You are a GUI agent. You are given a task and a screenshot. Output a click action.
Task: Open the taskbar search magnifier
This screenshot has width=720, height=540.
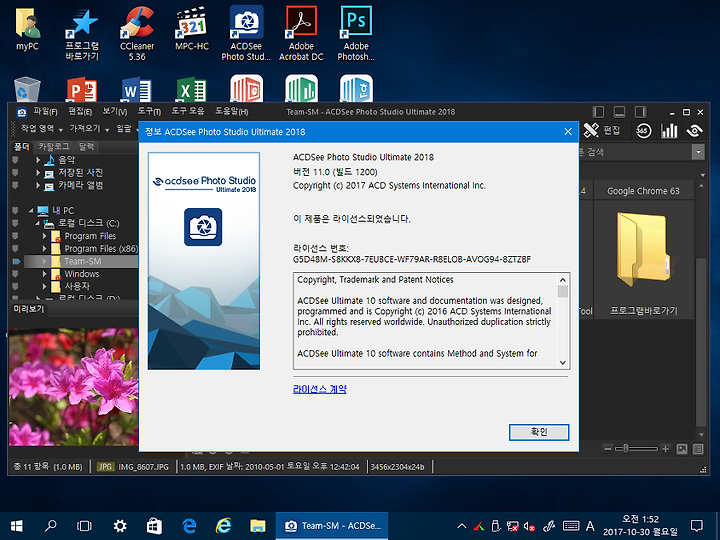(x=51, y=526)
